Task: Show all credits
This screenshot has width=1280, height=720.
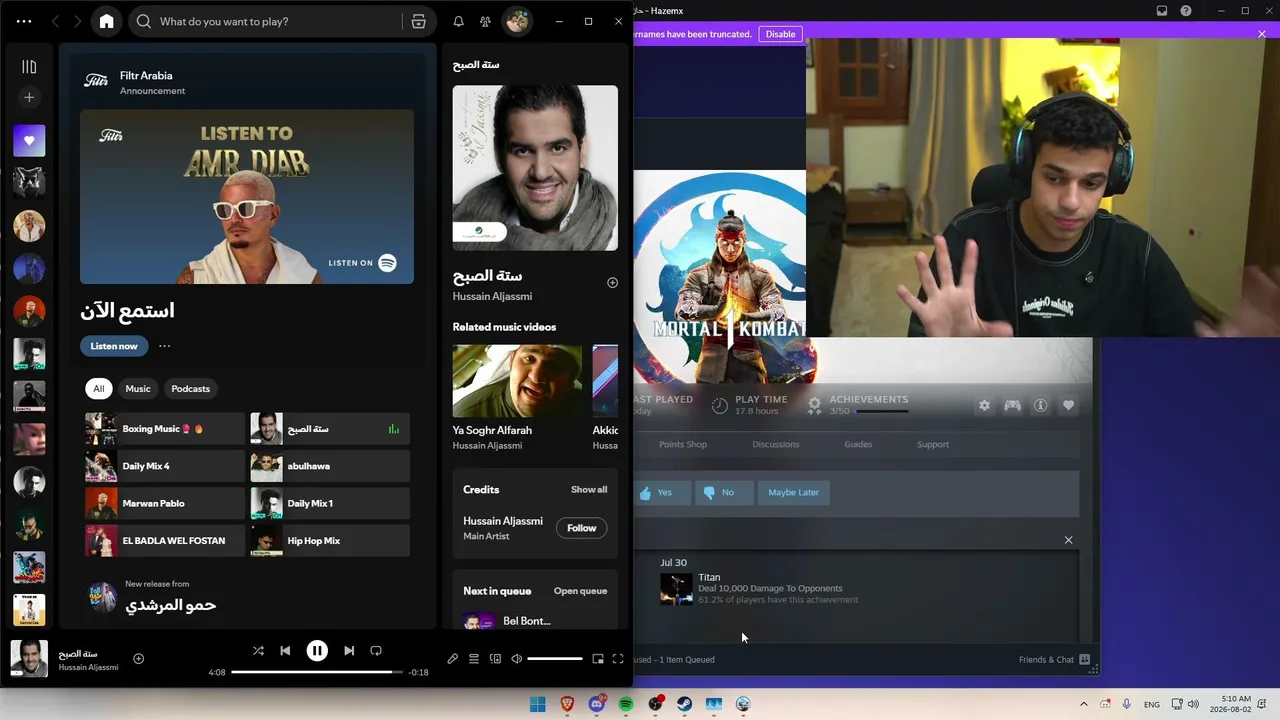Action: 589,490
